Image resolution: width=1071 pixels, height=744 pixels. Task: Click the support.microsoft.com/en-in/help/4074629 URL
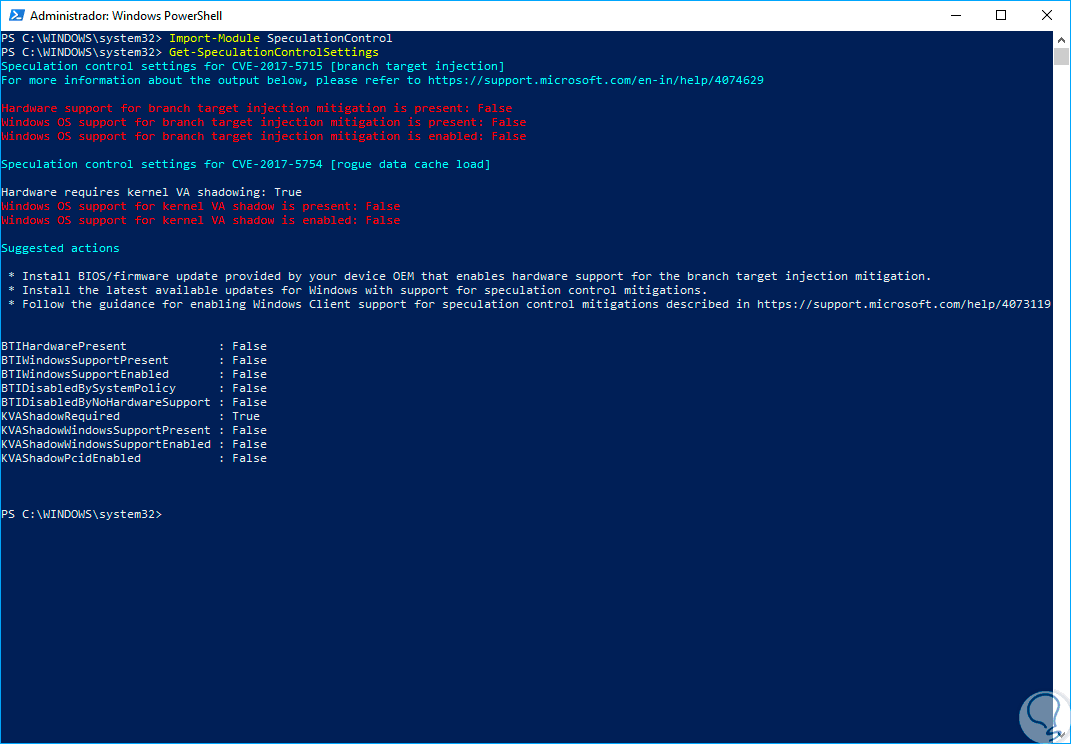point(595,80)
